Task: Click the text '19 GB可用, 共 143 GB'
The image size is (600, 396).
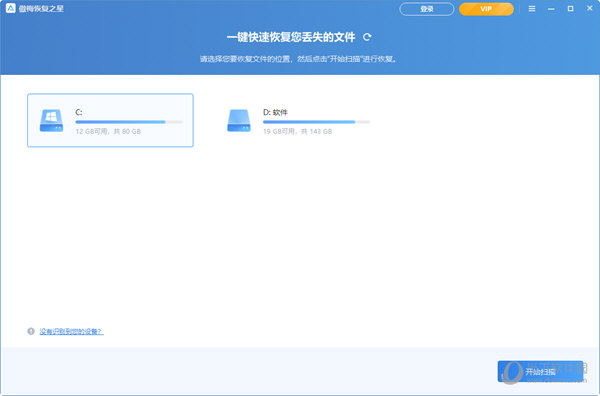Action: click(297, 132)
